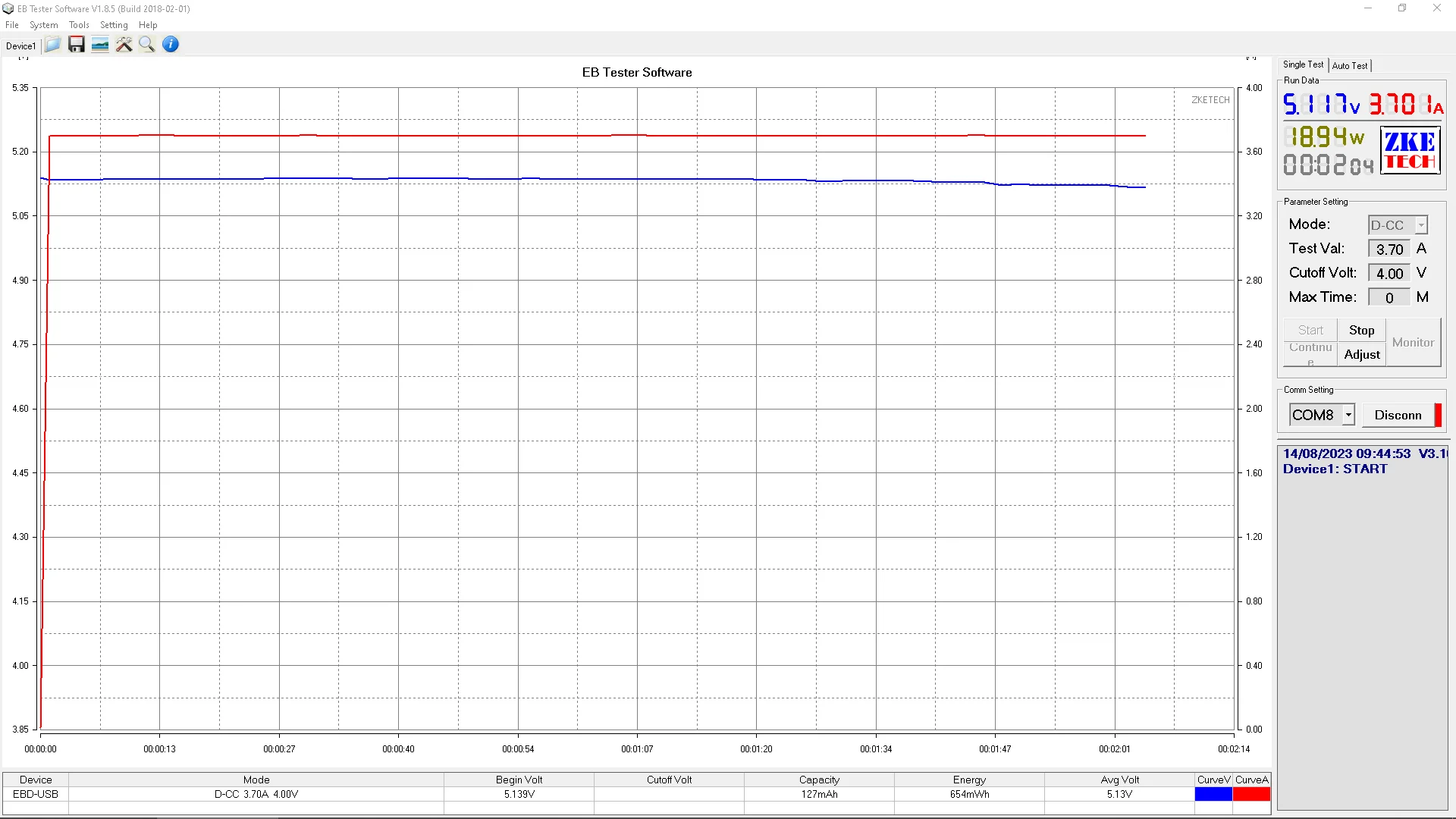Click the floppy disk save icon
1456x819 pixels.
[76, 45]
